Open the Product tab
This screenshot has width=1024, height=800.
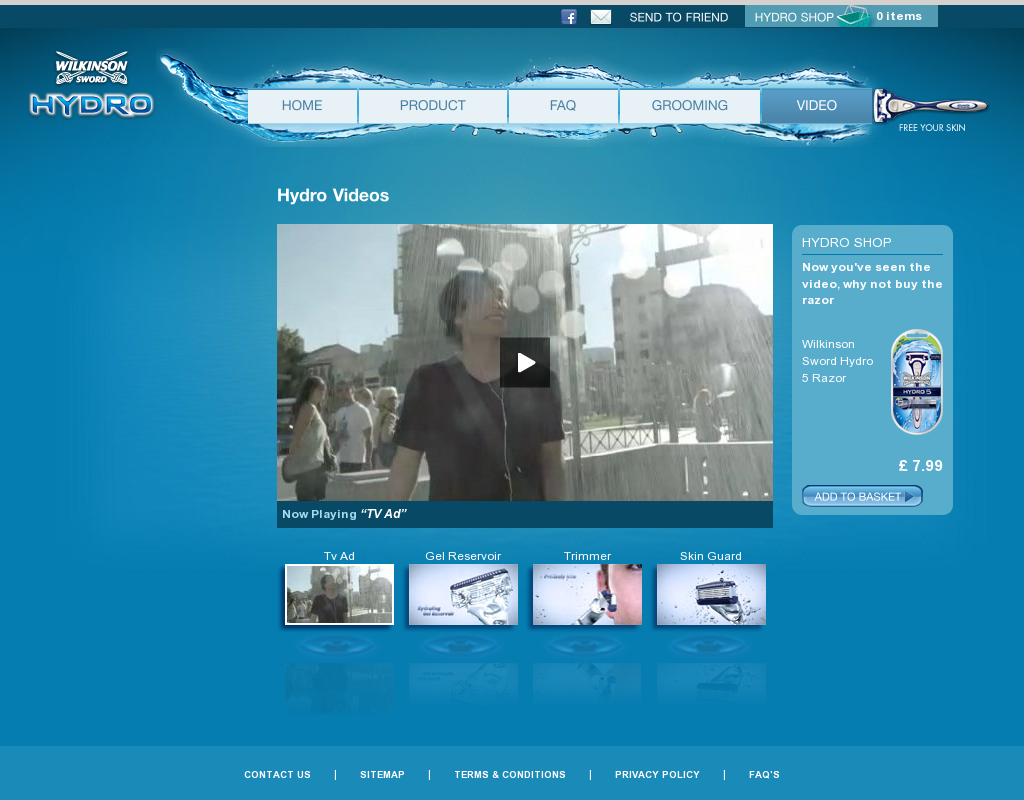(432, 106)
